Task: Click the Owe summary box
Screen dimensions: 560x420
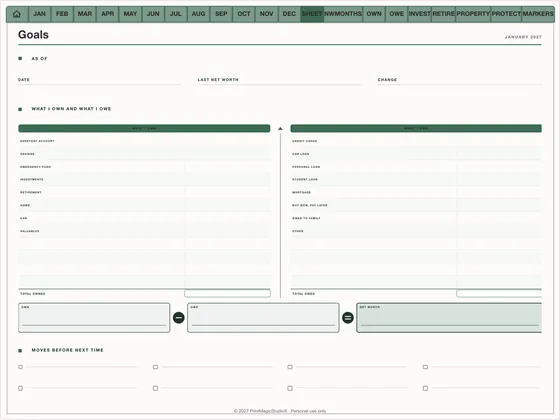Action: [263, 318]
